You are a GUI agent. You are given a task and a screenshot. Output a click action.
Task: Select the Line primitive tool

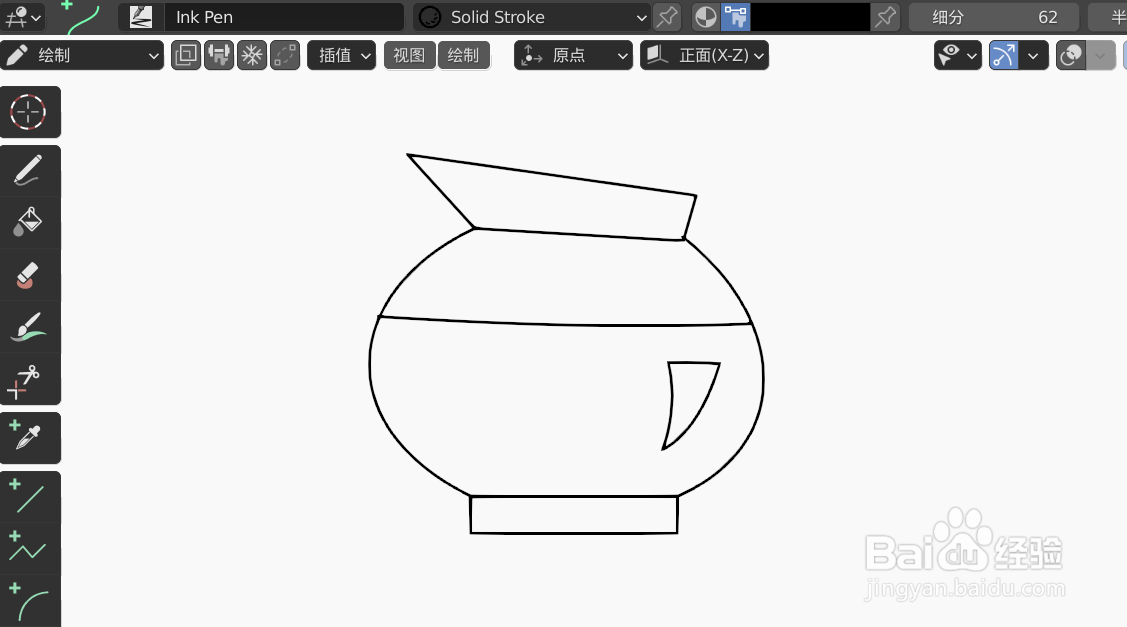pos(29,497)
